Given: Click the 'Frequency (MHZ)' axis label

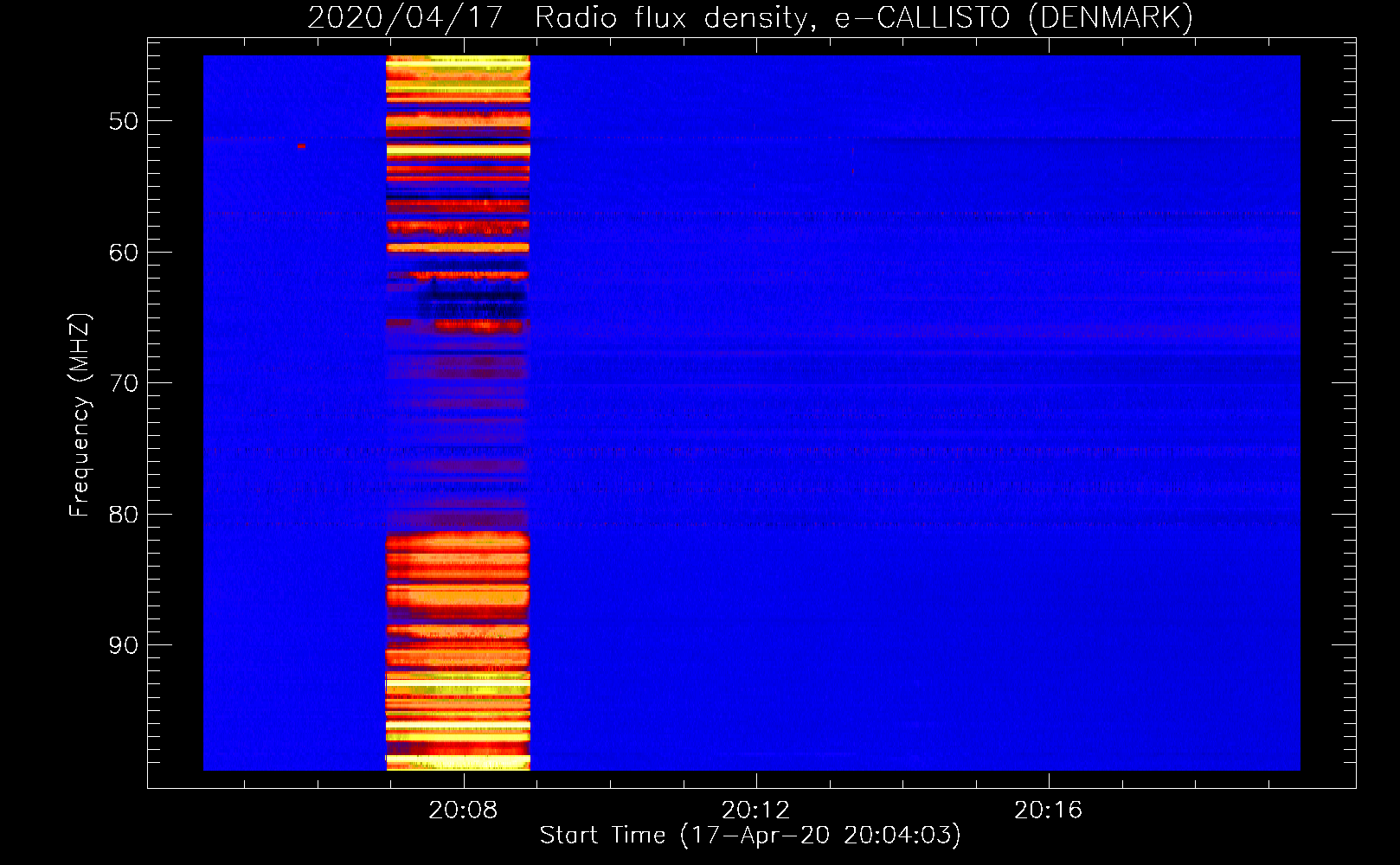Looking at the screenshot, I should (x=79, y=415).
